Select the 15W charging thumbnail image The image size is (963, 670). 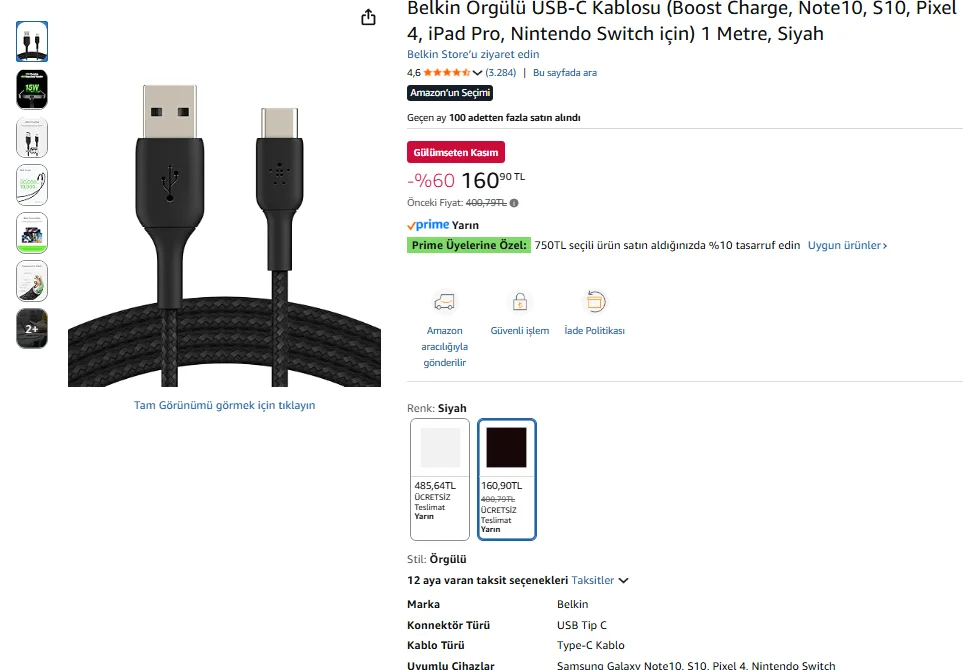32,89
